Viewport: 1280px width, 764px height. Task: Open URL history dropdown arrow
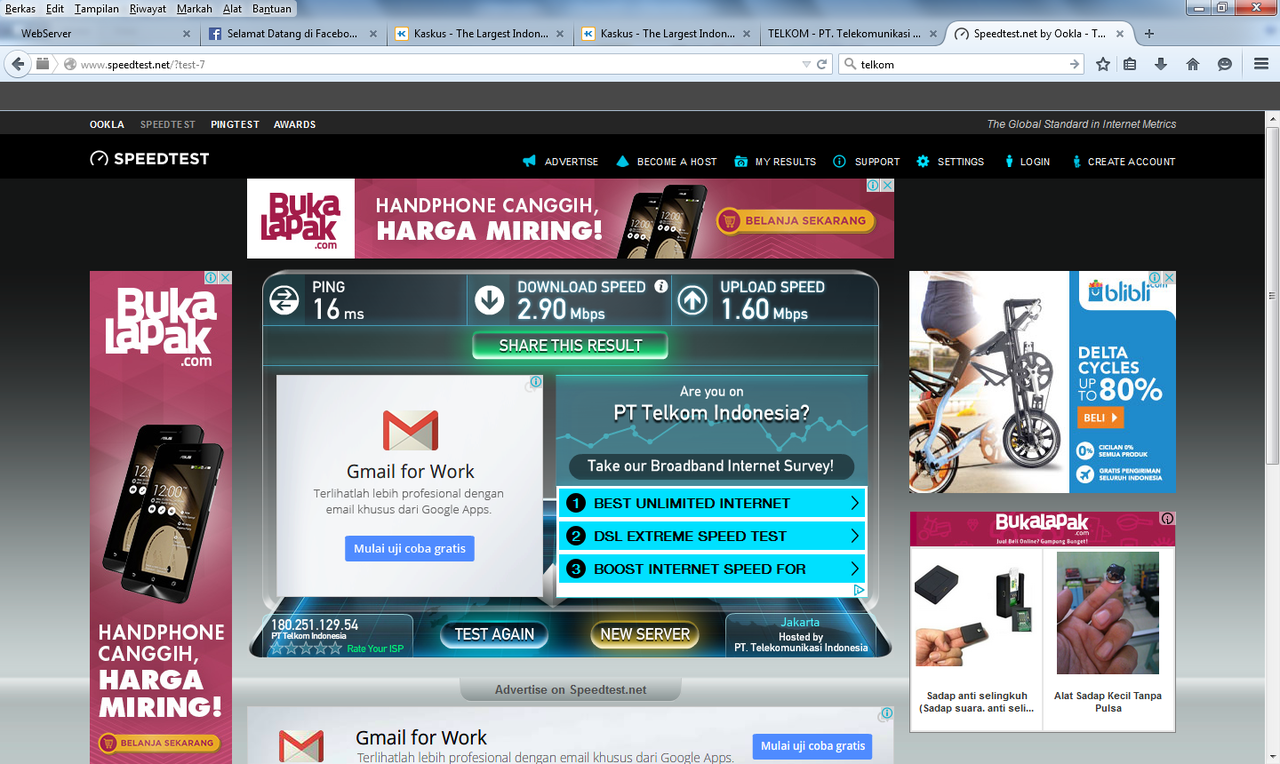pos(806,64)
